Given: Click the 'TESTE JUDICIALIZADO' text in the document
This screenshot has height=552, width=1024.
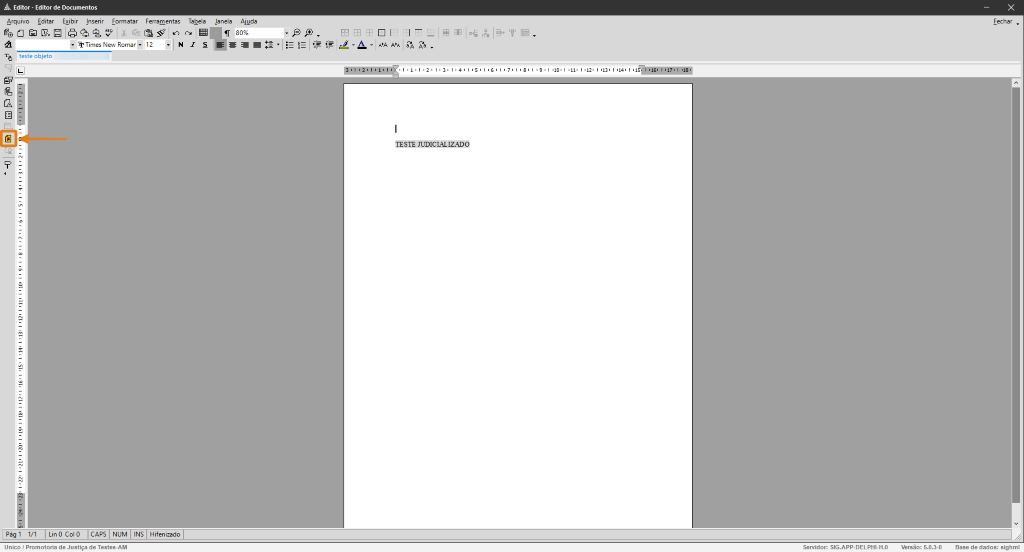Looking at the screenshot, I should pyautogui.click(x=432, y=144).
